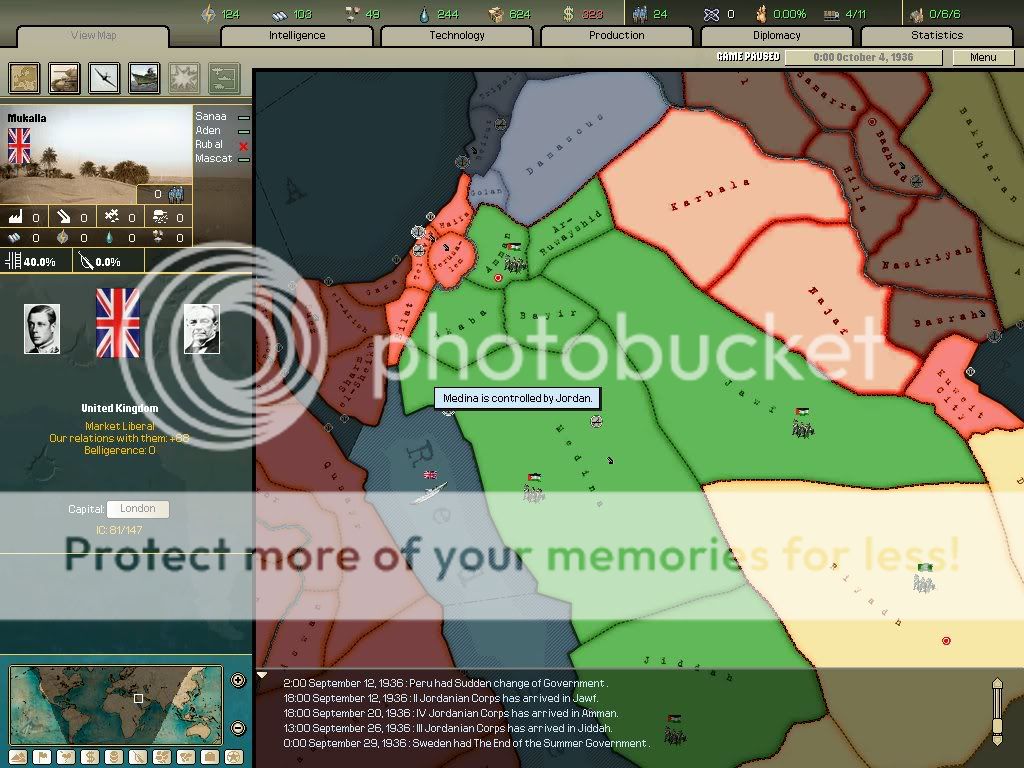1024x768 pixels.
Task: Click the London capital button
Action: click(137, 509)
